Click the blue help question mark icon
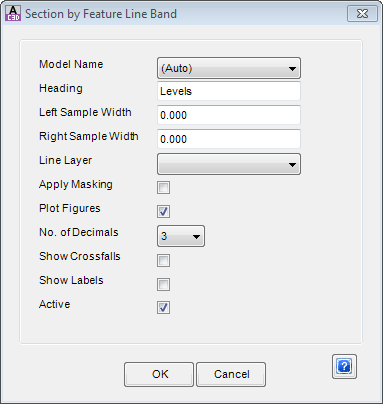The width and height of the screenshot is (383, 404). click(344, 366)
